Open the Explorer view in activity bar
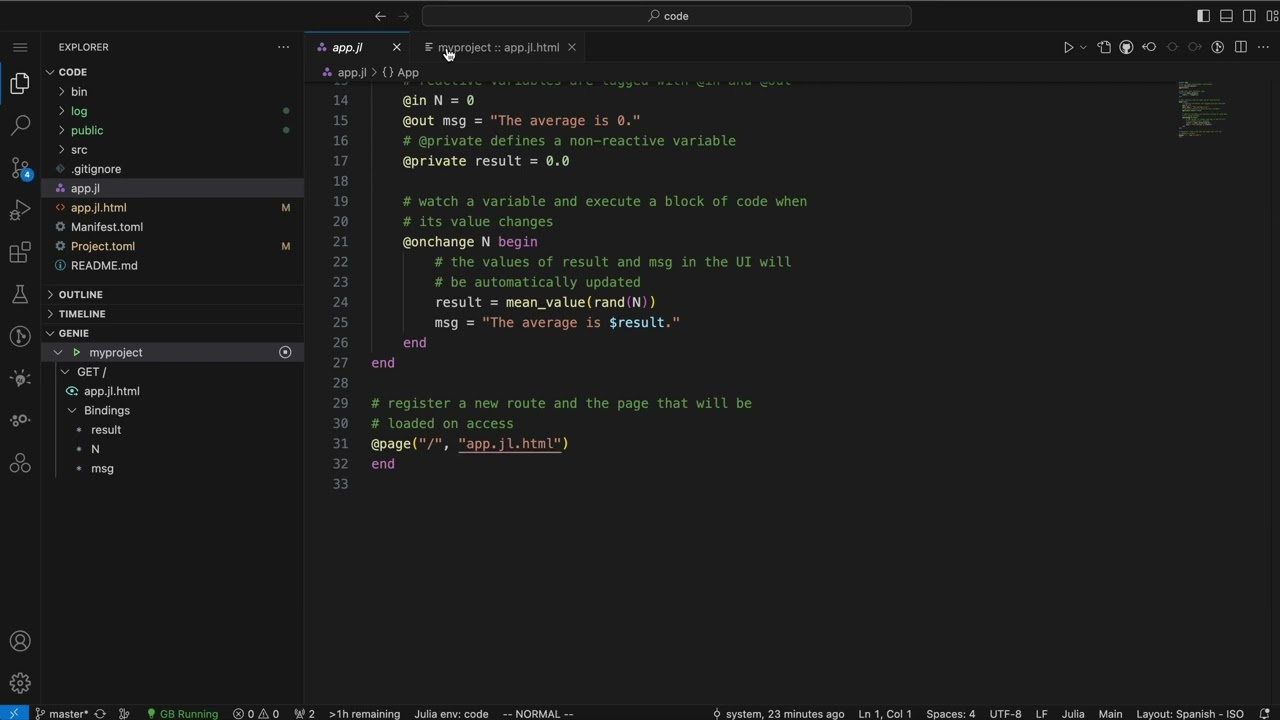The height and width of the screenshot is (720, 1280). pyautogui.click(x=20, y=83)
